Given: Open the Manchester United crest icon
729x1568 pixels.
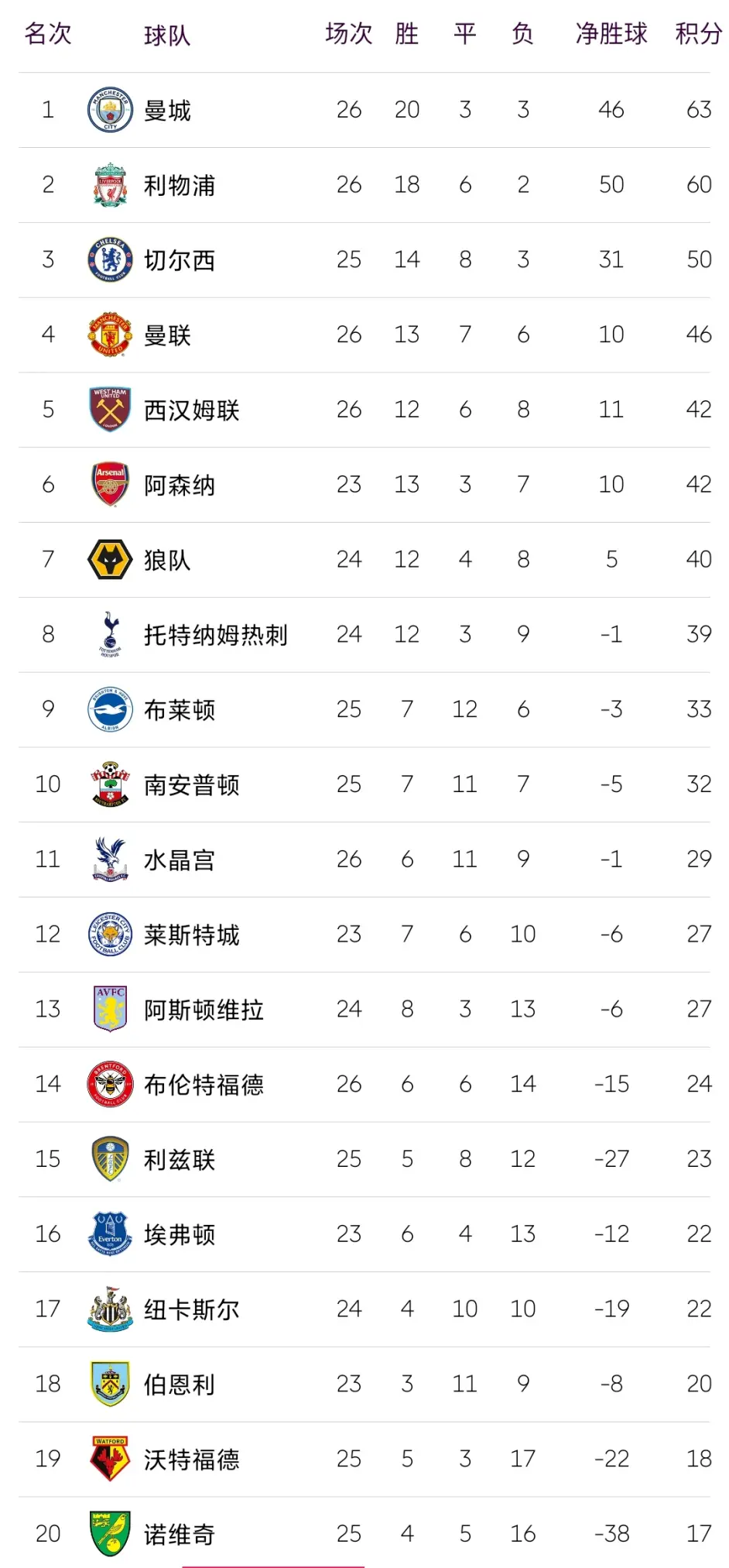Looking at the screenshot, I should [x=110, y=335].
